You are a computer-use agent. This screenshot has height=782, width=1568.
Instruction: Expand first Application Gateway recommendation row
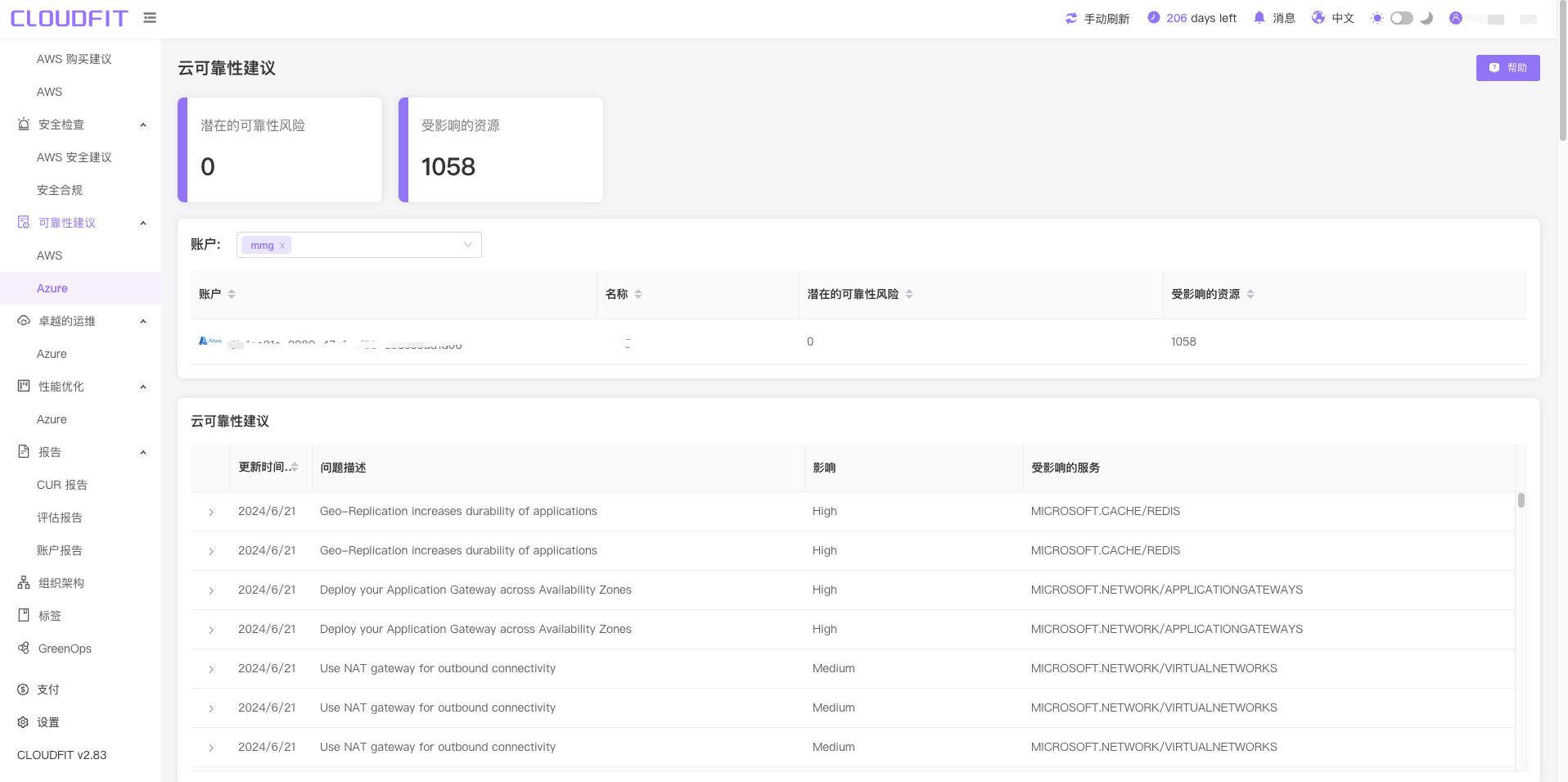pos(211,590)
